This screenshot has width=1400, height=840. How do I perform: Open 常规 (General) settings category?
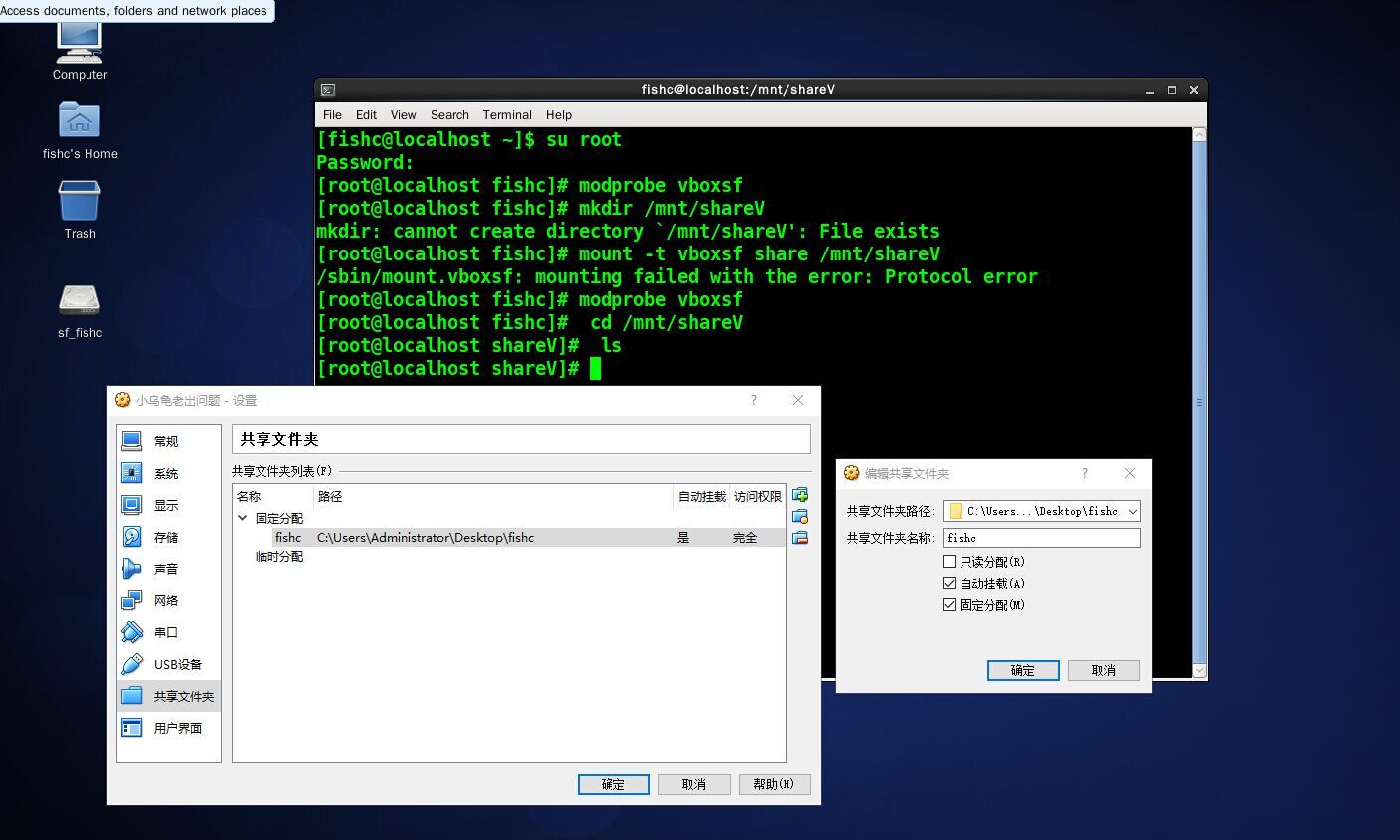(x=168, y=441)
